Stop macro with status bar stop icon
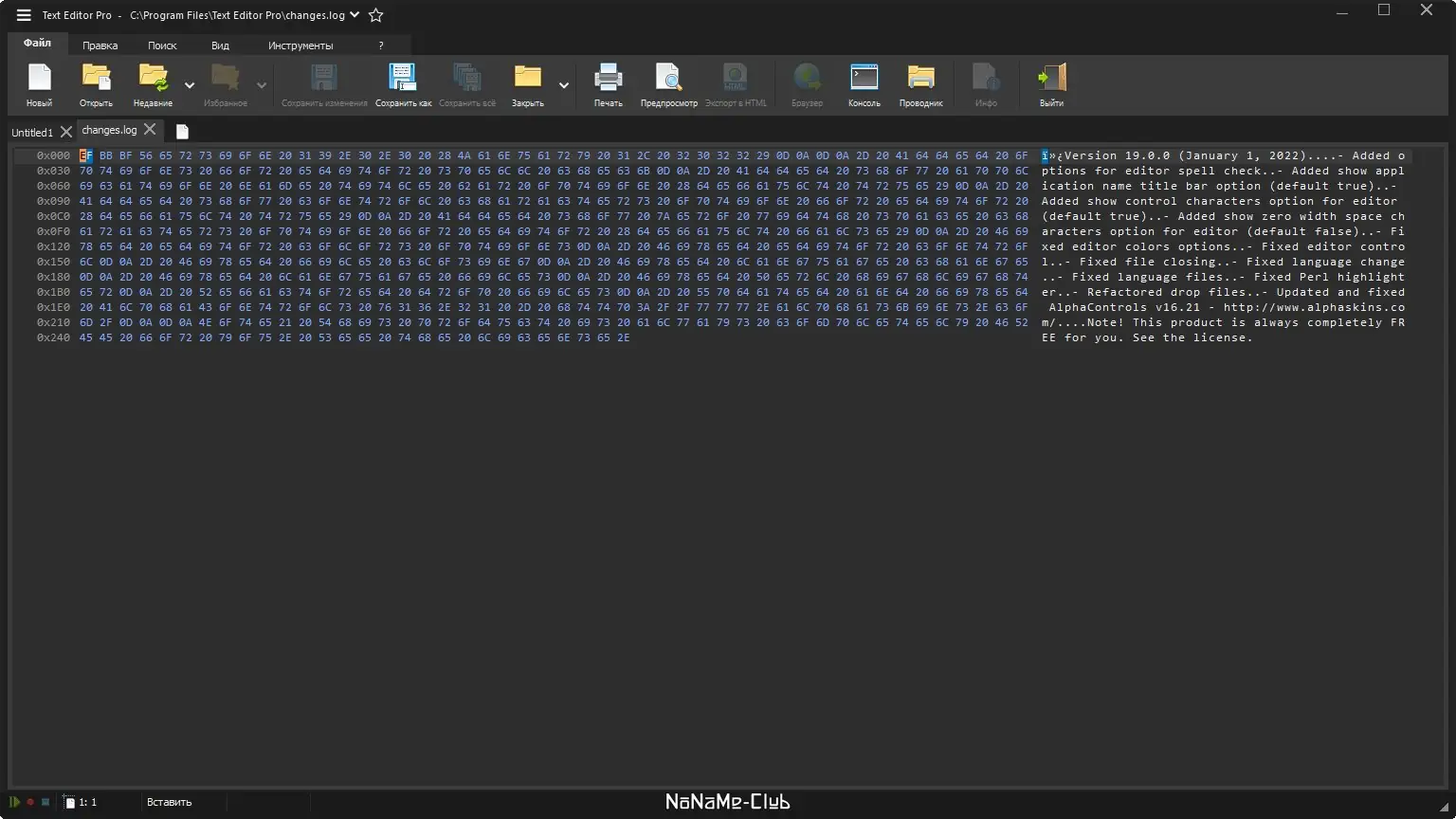 point(45,802)
